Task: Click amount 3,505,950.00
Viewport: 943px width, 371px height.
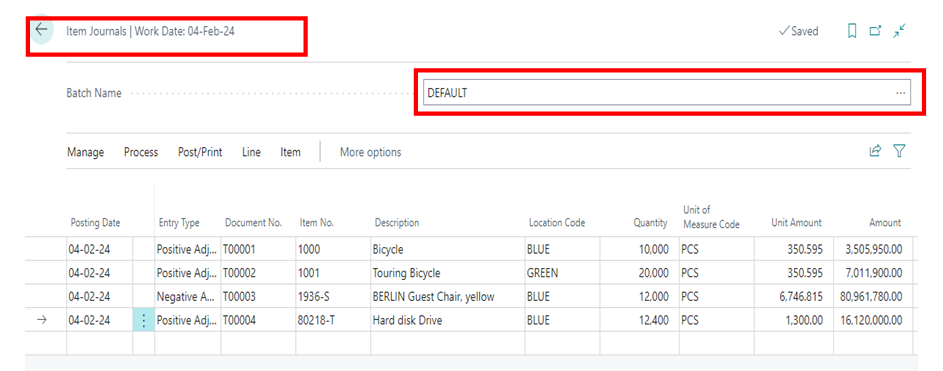Action: 874,249
